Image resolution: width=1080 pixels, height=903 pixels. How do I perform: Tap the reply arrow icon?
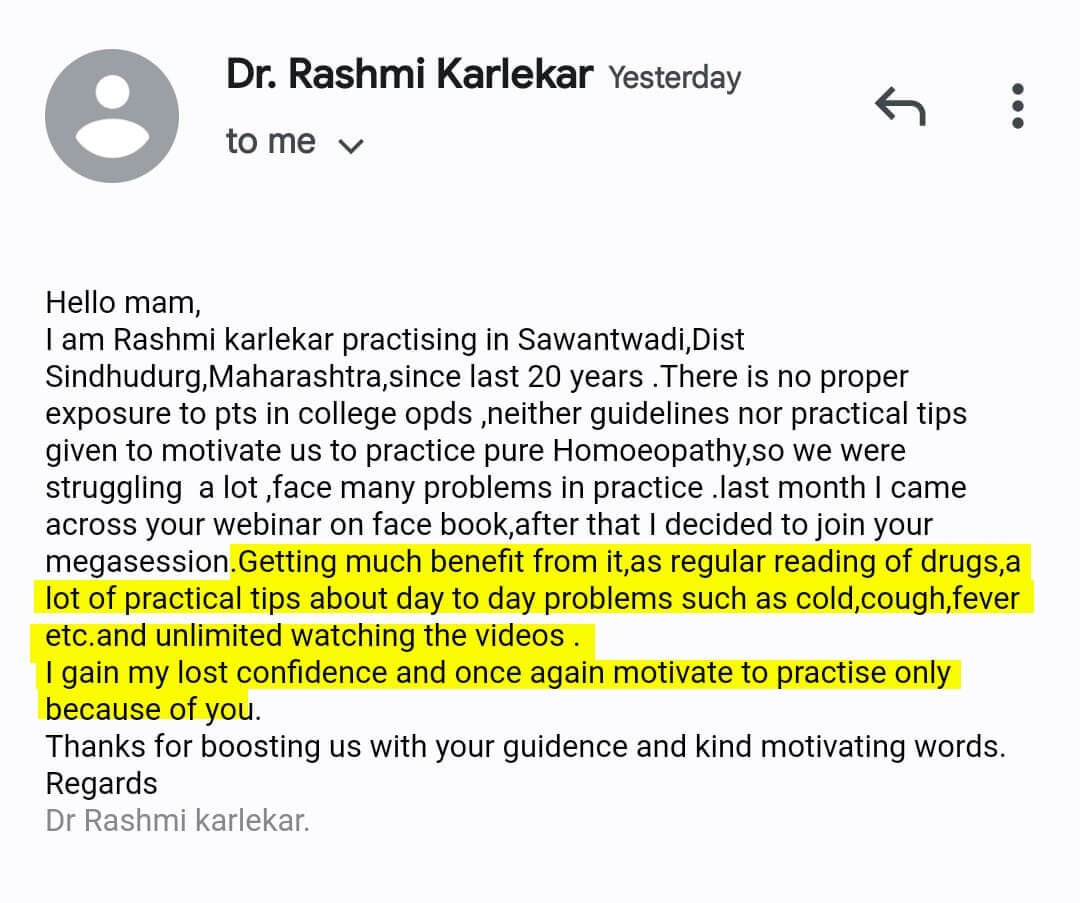tap(900, 106)
